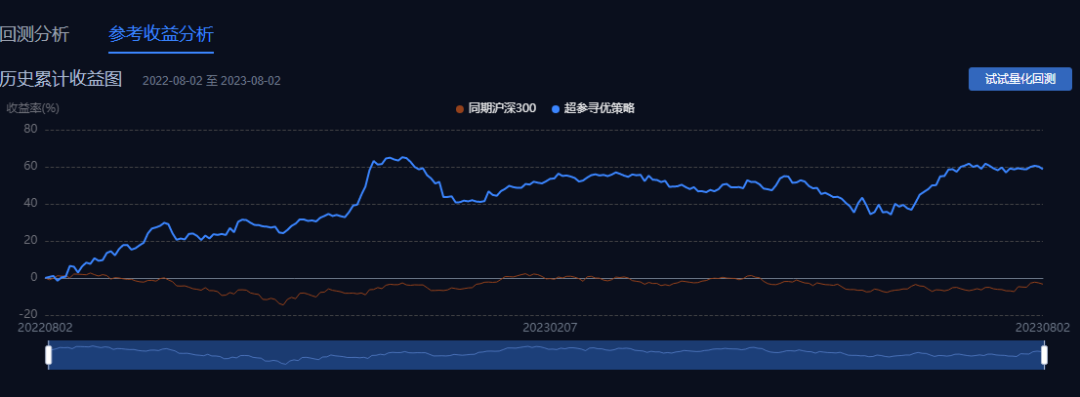Click the 试试量化回测 button

1020,79
